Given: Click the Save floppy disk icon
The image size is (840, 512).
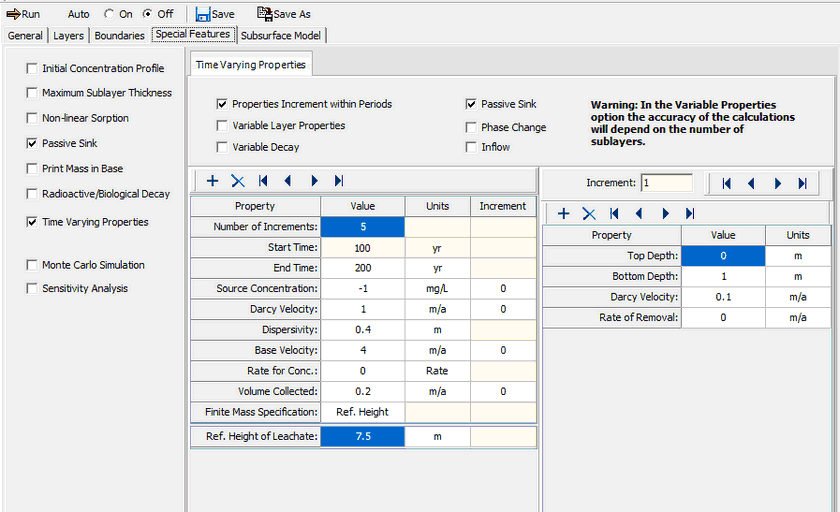Looking at the screenshot, I should (202, 14).
